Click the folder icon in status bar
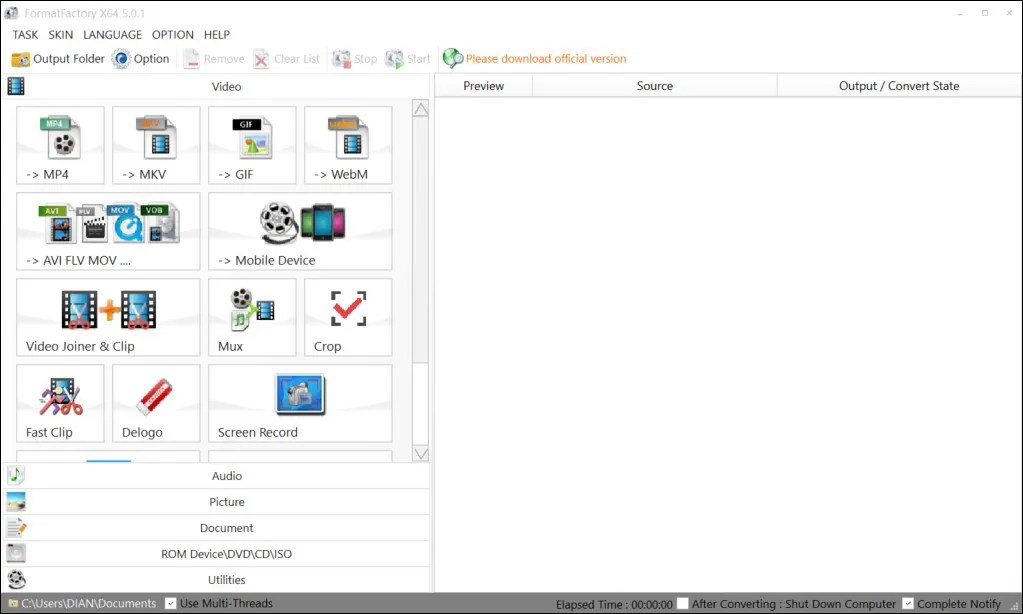This screenshot has width=1023, height=614. [x=12, y=604]
